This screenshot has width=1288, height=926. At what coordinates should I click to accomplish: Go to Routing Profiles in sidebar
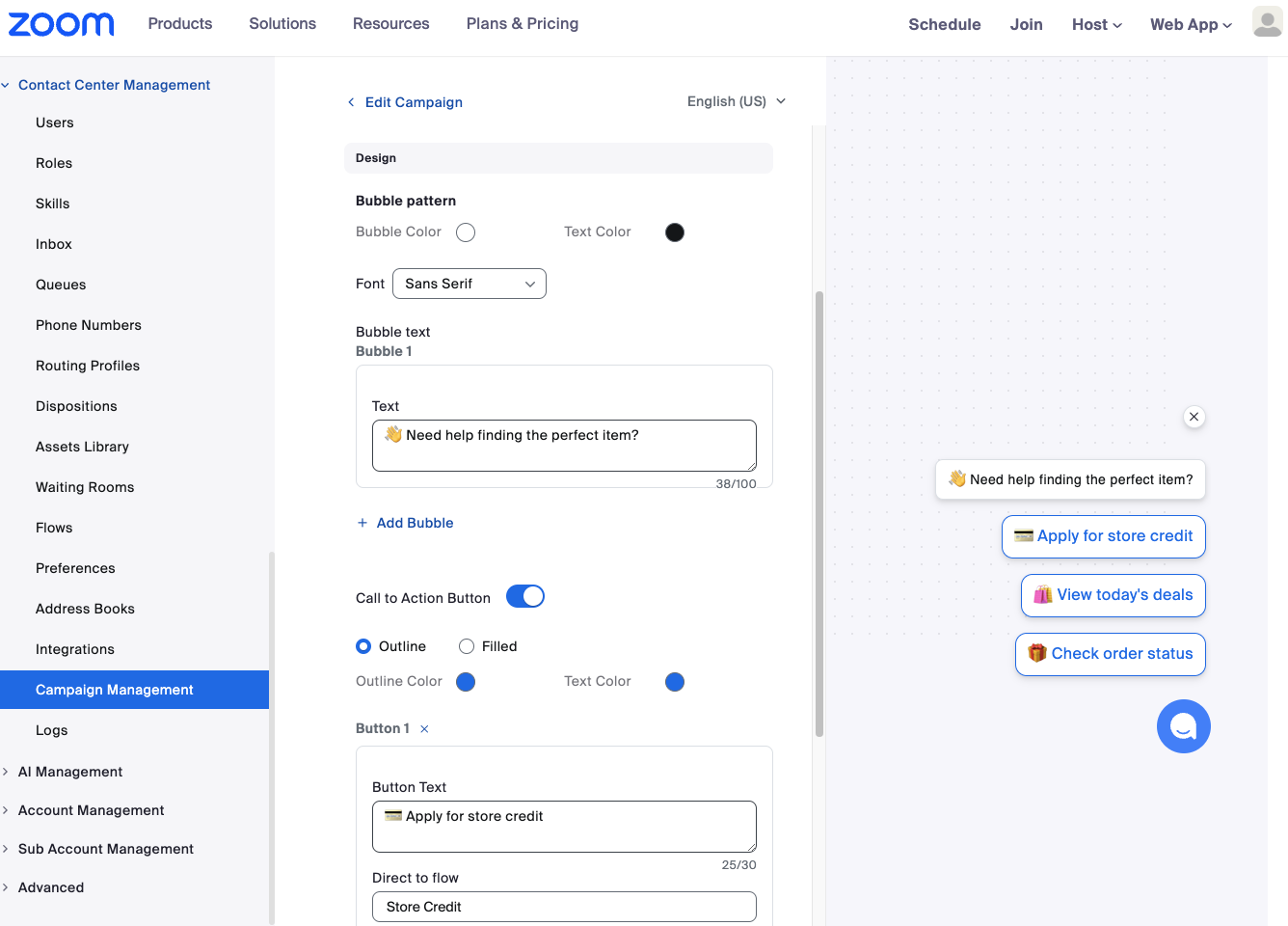tap(88, 366)
